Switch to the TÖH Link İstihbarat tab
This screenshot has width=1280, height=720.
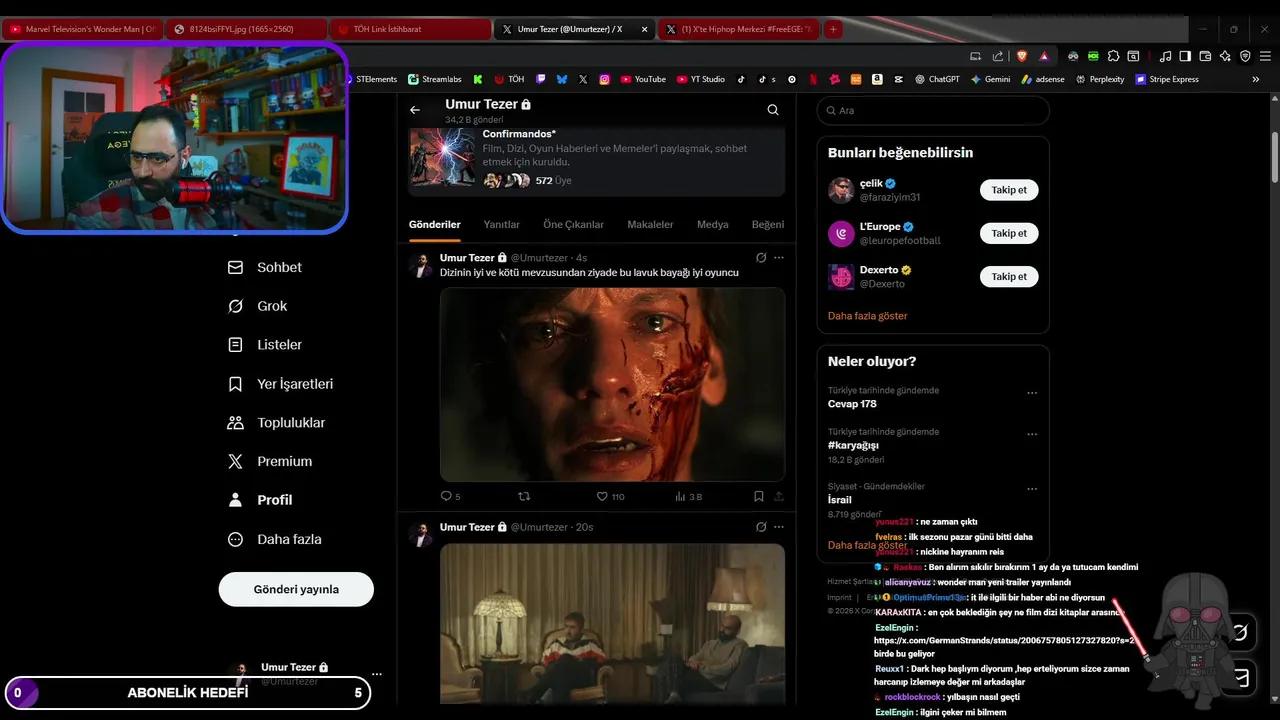[410, 29]
